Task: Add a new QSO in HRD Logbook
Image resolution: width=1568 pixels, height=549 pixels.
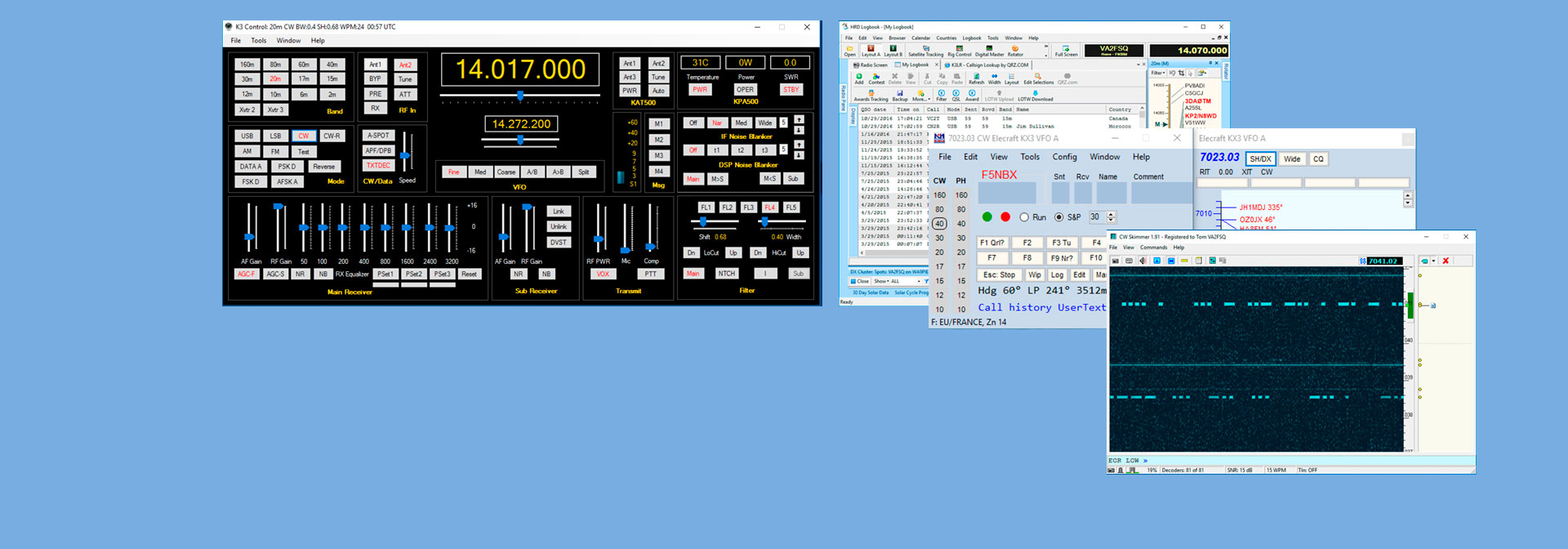Action: pos(859,78)
